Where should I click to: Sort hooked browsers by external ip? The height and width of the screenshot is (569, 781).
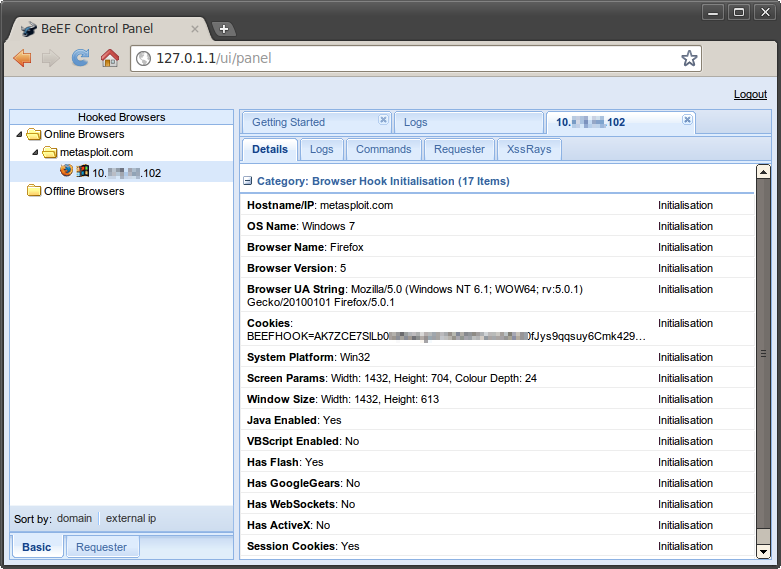(x=130, y=518)
